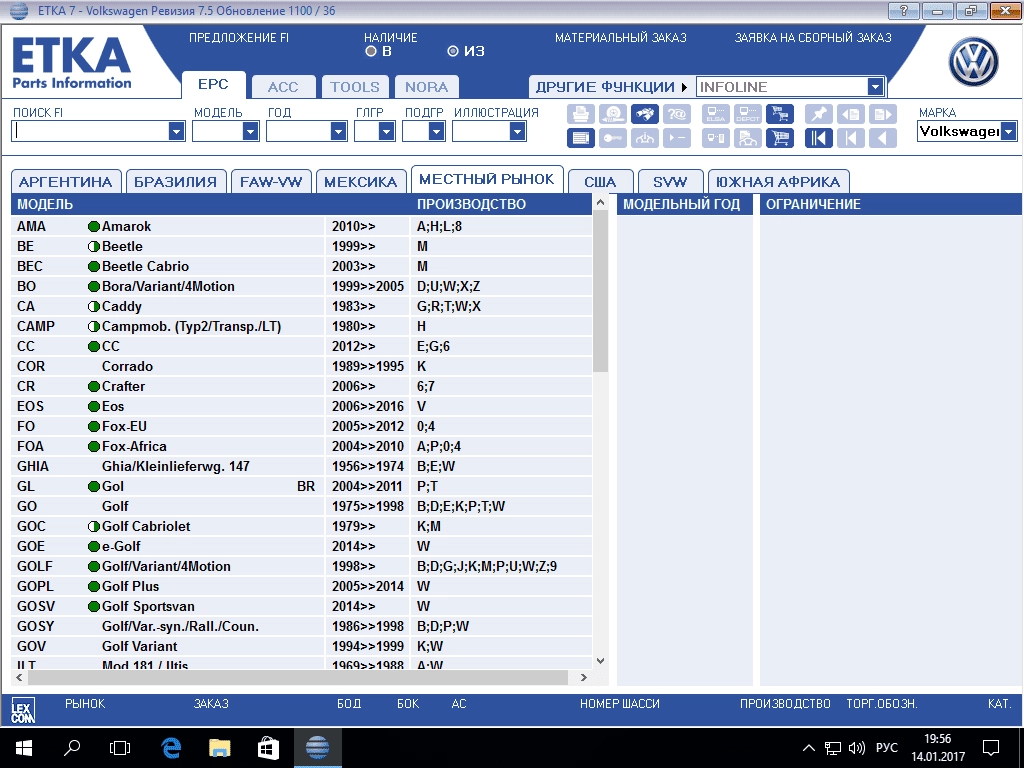The height and width of the screenshot is (768, 1024).
Task: Open the wheel and tire function icon
Action: click(613, 114)
